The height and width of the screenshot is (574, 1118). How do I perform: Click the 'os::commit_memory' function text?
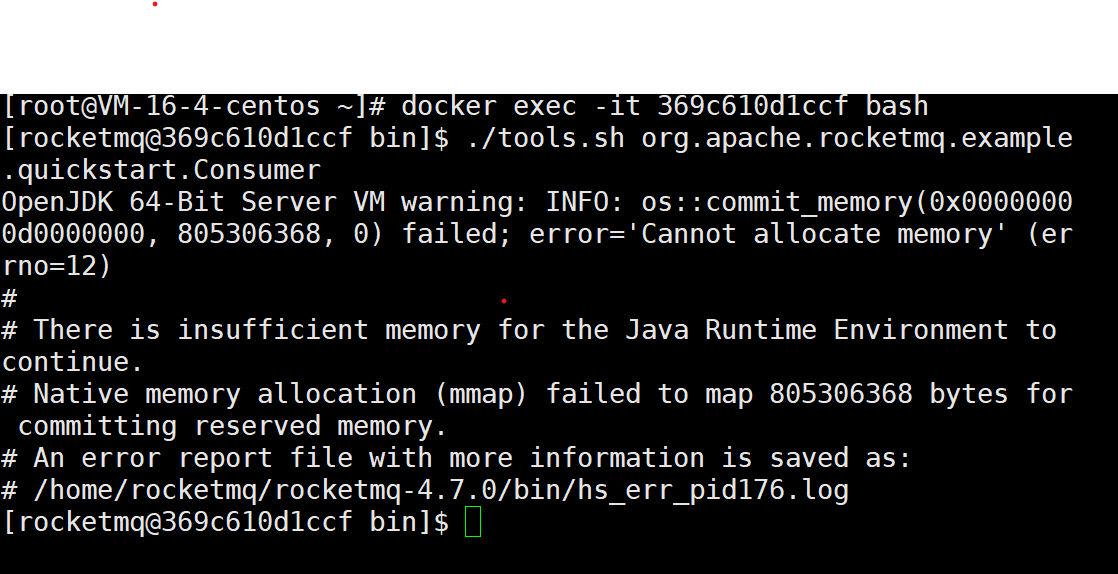click(777, 203)
